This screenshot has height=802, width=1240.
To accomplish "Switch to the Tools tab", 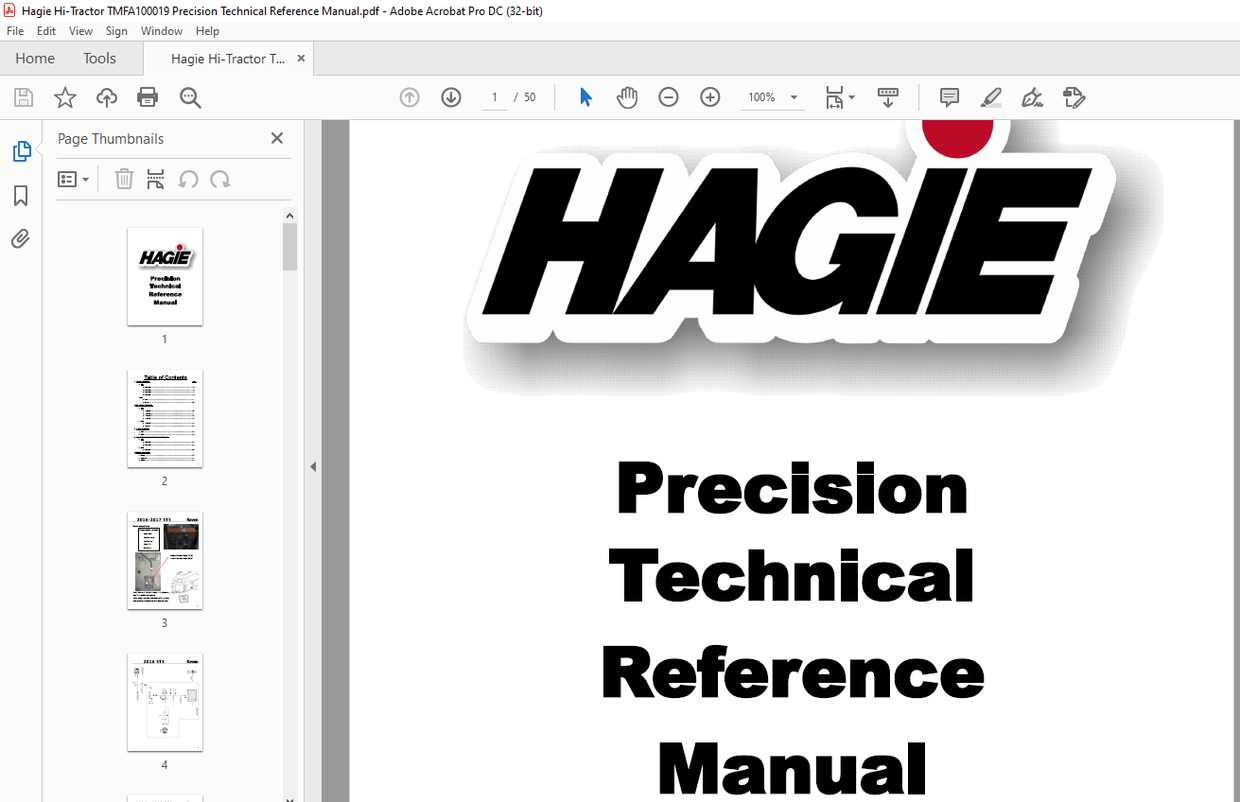I will tap(99, 58).
